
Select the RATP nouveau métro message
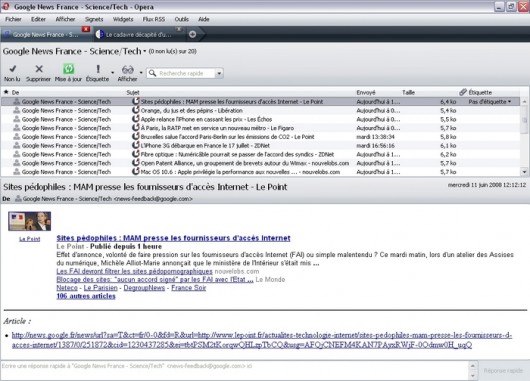pyautogui.click(x=260, y=128)
